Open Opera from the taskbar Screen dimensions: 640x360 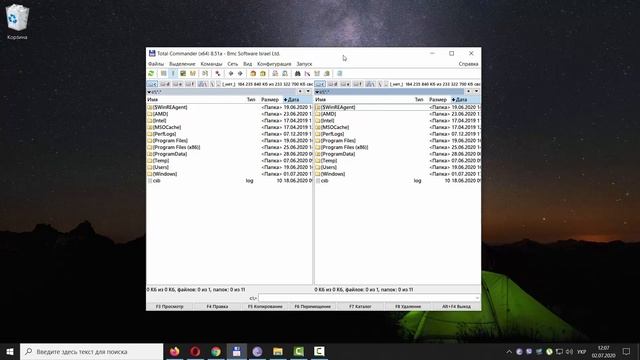[195, 351]
